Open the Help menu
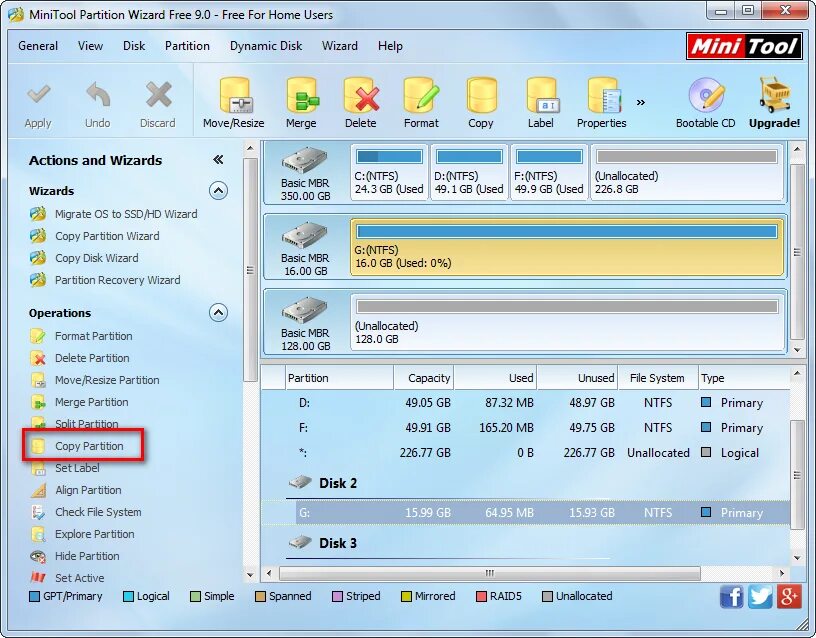This screenshot has height=638, width=816. [390, 46]
